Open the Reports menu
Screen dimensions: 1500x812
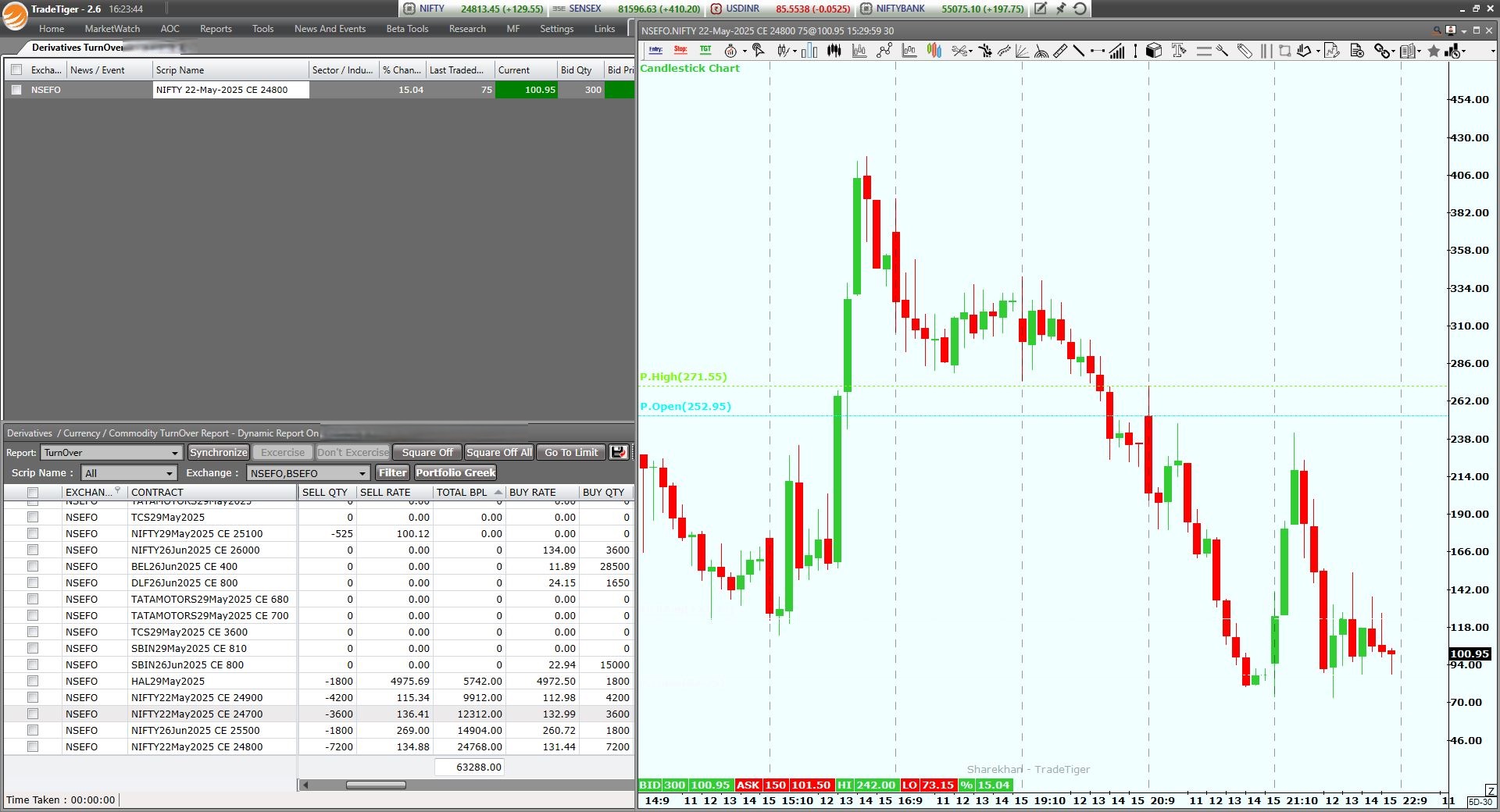pos(216,29)
